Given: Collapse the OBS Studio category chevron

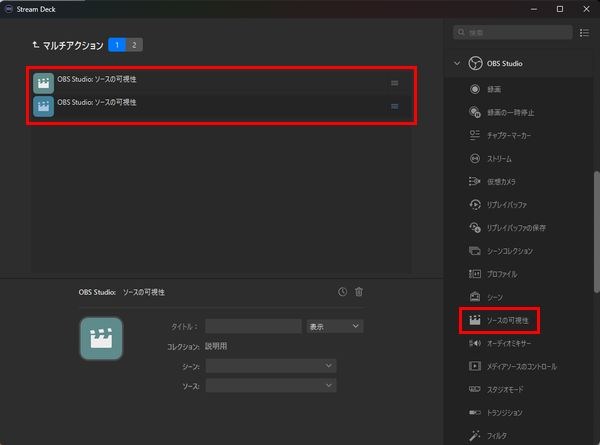Looking at the screenshot, I should 457,64.
